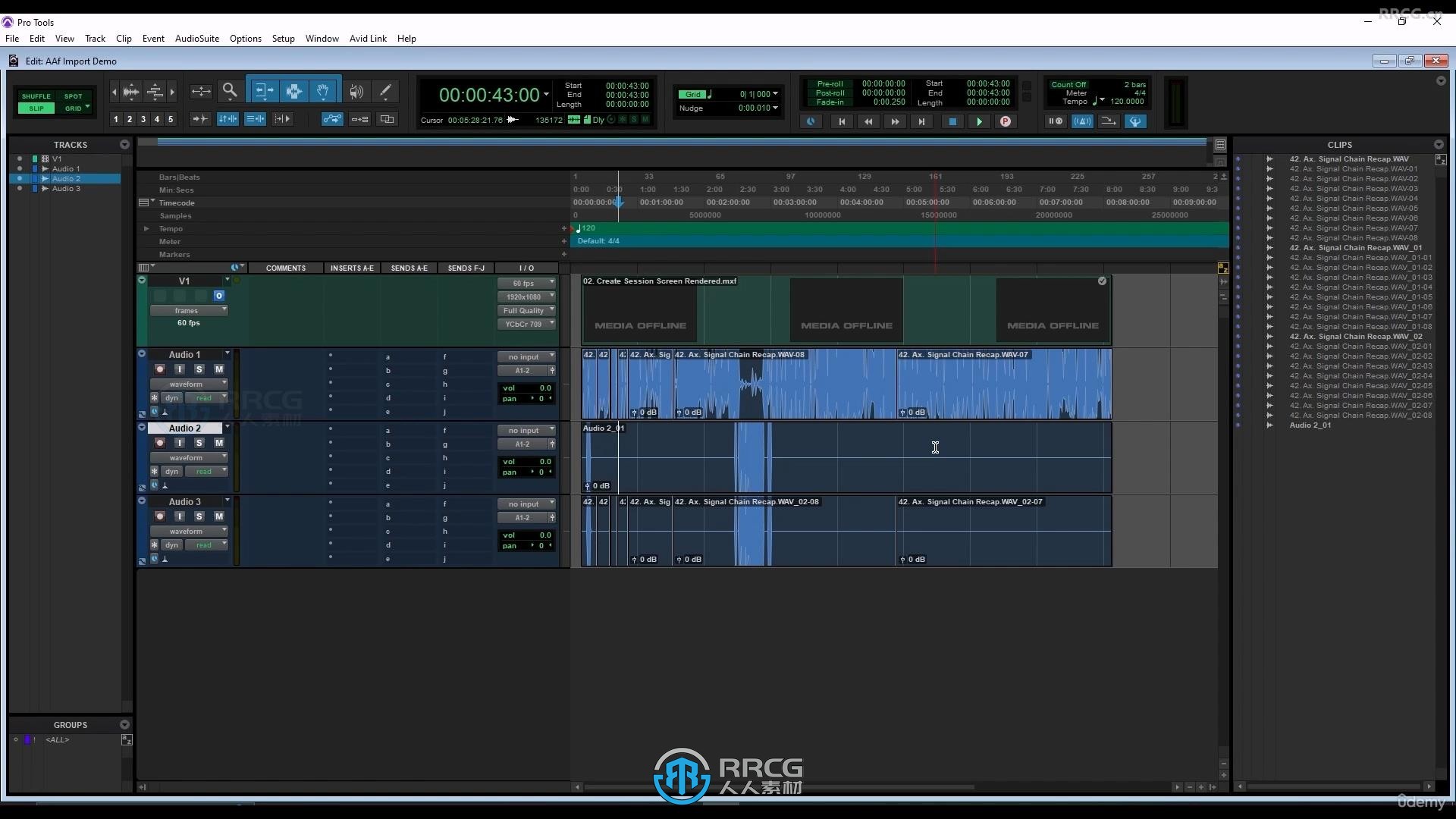This screenshot has width=1456, height=819.
Task: Click the green Play button
Action: click(x=979, y=121)
